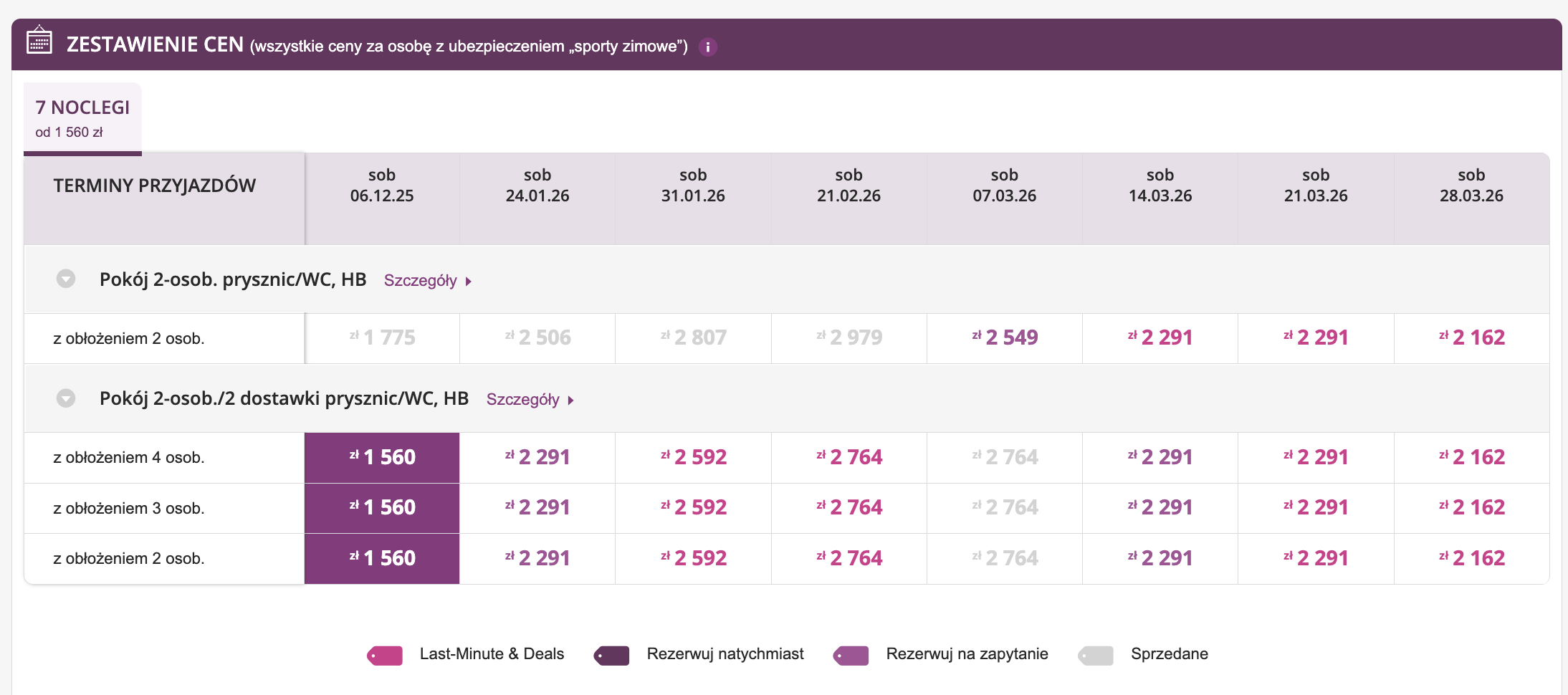Image resolution: width=1568 pixels, height=695 pixels.
Task: Select the 2 549 zł price for 07.03.26
Action: pyautogui.click(x=1005, y=337)
